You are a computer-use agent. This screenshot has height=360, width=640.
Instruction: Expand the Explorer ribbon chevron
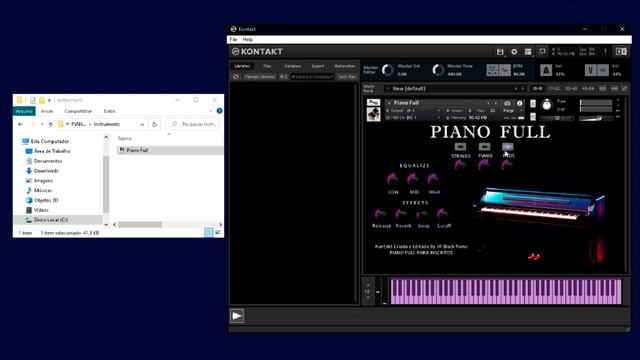point(211,111)
